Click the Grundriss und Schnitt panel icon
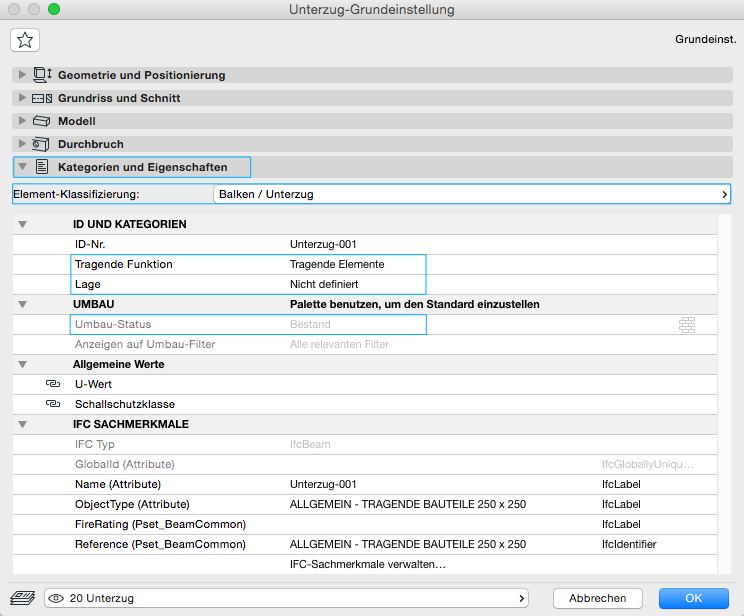Image resolution: width=744 pixels, height=616 pixels. click(x=42, y=98)
